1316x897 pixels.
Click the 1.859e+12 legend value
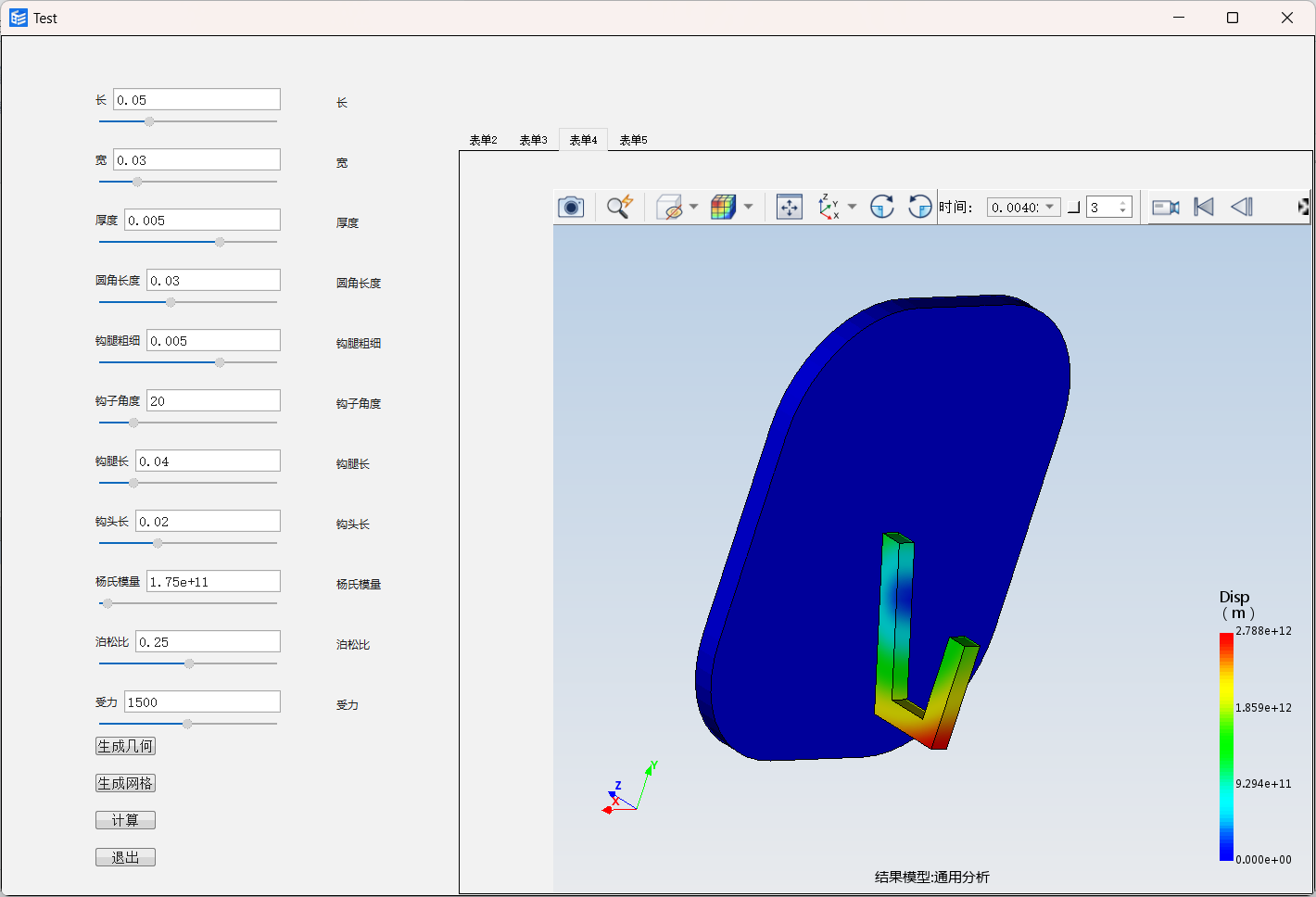1263,708
